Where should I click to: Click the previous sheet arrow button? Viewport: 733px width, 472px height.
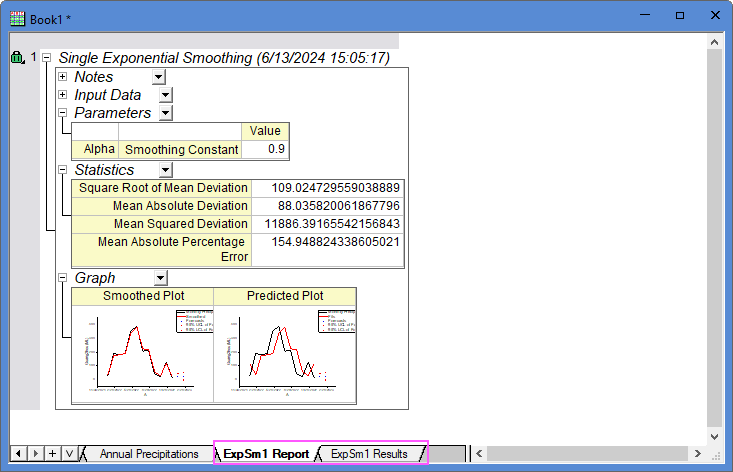click(18, 453)
